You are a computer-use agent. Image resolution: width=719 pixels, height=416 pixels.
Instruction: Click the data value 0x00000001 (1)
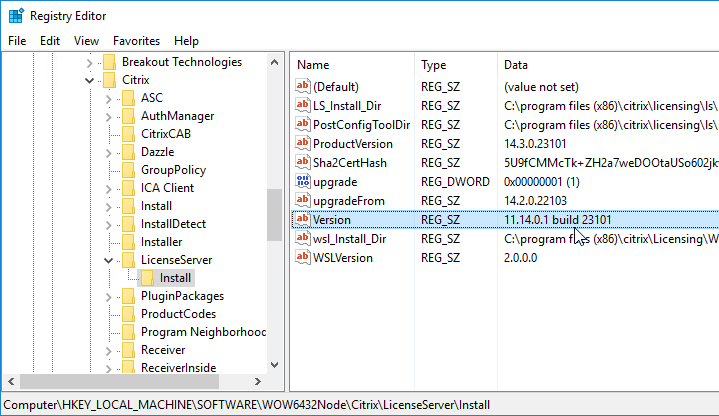(x=542, y=182)
